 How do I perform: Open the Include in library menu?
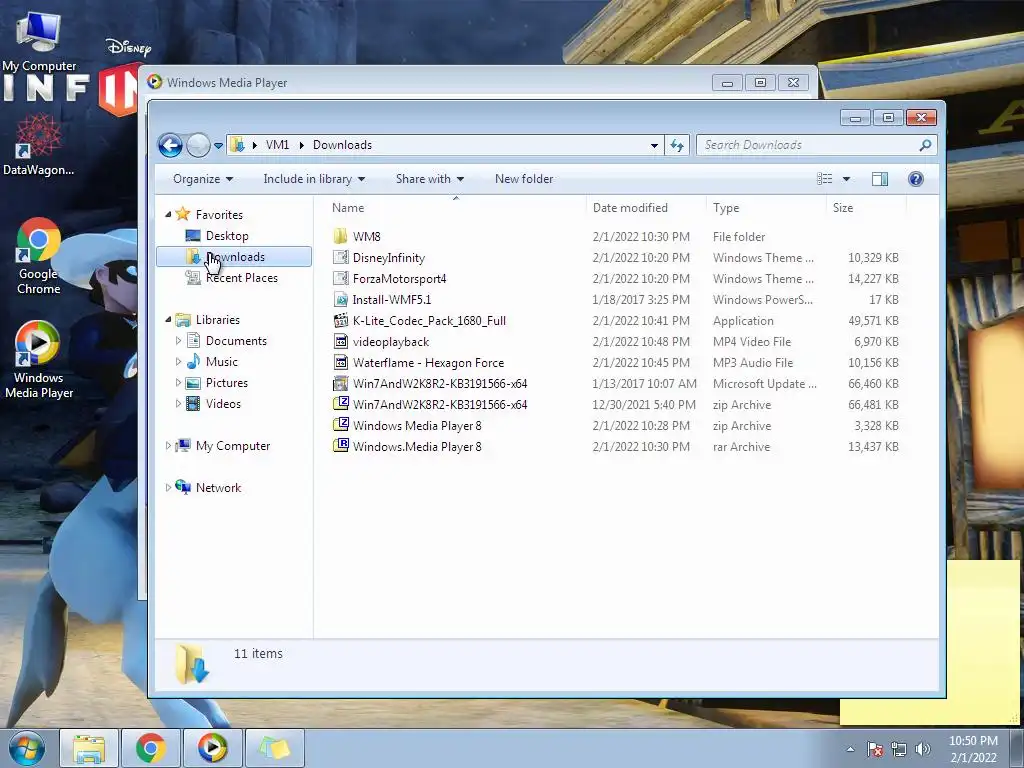(314, 179)
